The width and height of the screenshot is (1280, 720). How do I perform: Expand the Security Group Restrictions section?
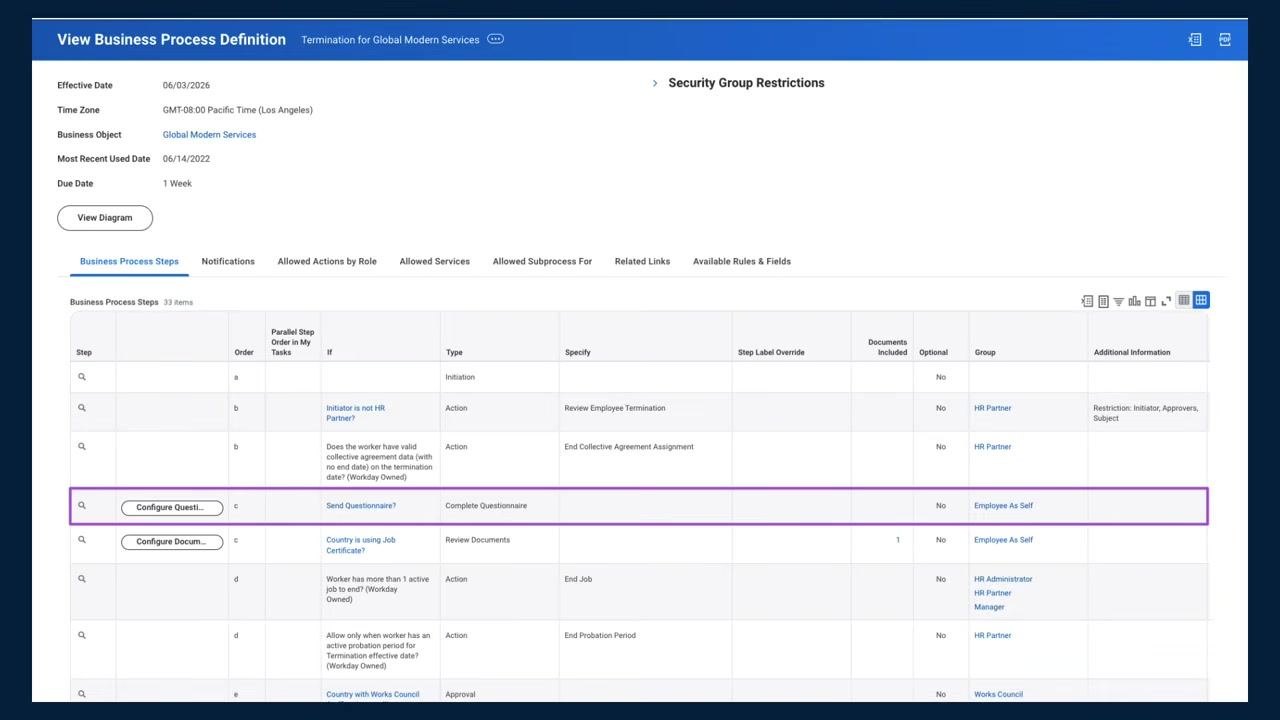coord(655,83)
